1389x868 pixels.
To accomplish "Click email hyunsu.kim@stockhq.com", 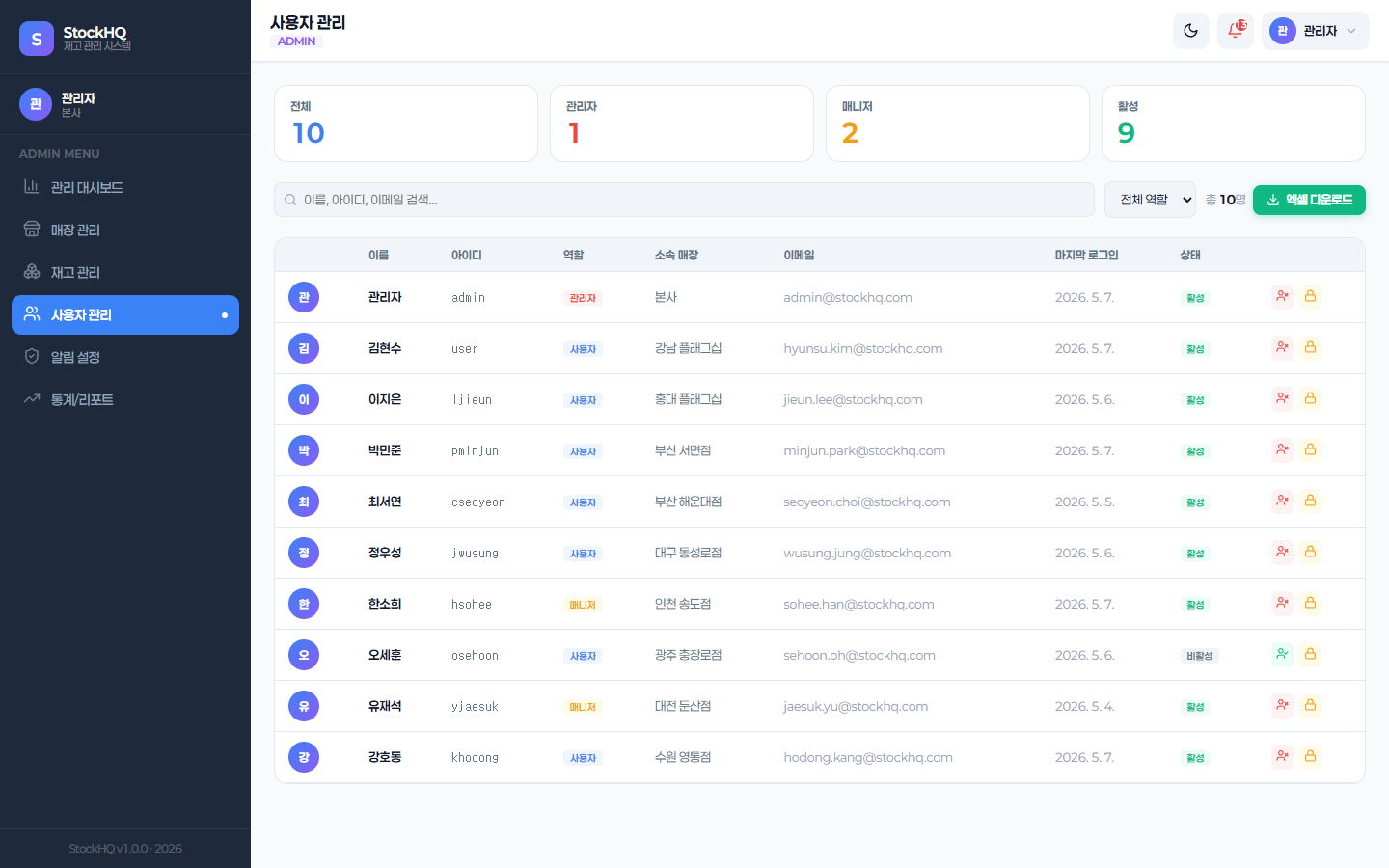I will [x=863, y=348].
